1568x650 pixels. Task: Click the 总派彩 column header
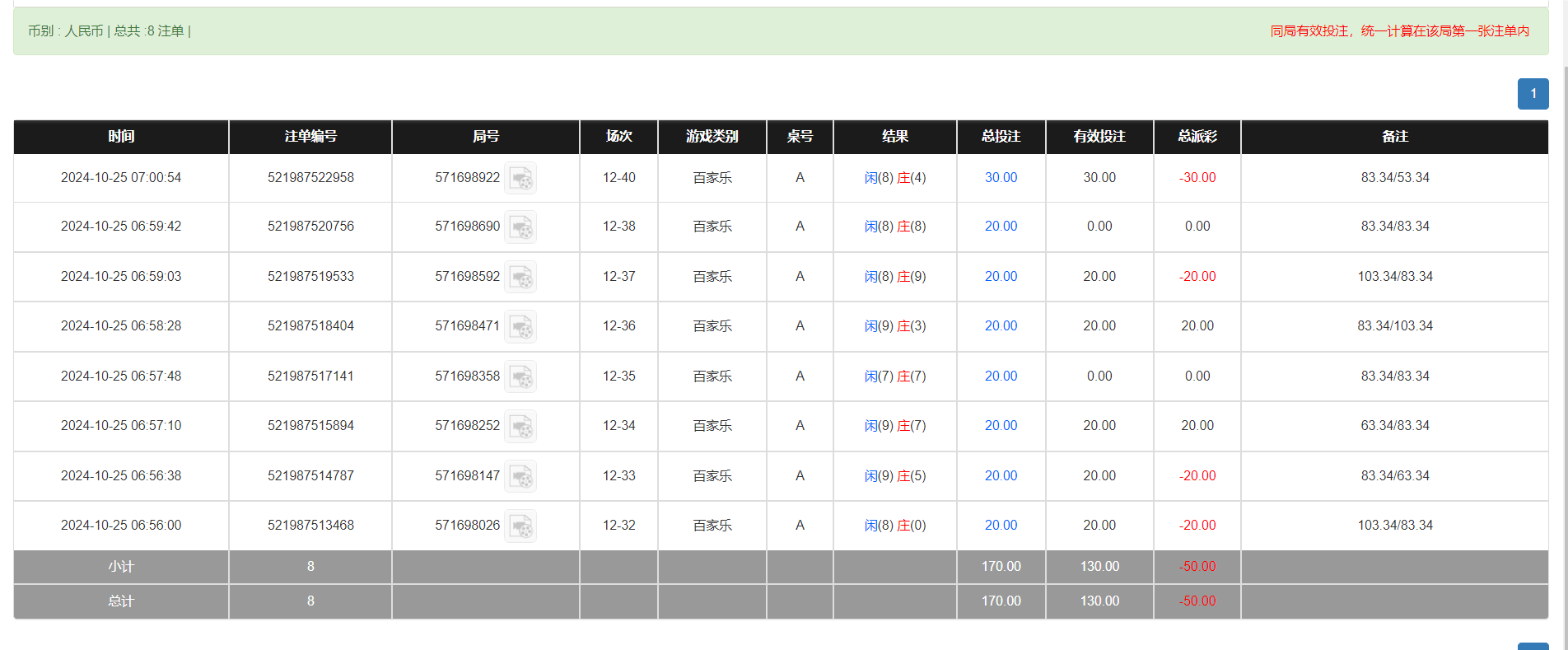[1197, 137]
